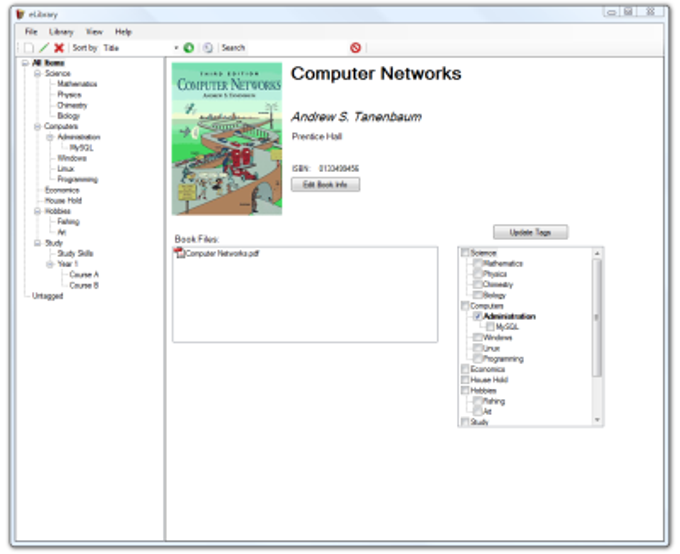Click the PDF icon of Computer Networks.pdf
The height and width of the screenshot is (554, 680).
coord(179,253)
